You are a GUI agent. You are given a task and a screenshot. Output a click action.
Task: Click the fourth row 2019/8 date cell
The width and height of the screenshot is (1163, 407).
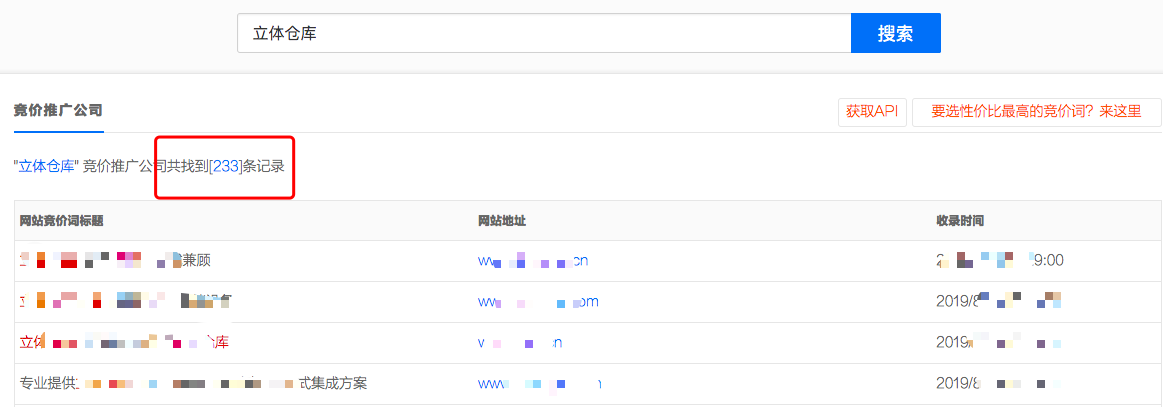coord(997,383)
